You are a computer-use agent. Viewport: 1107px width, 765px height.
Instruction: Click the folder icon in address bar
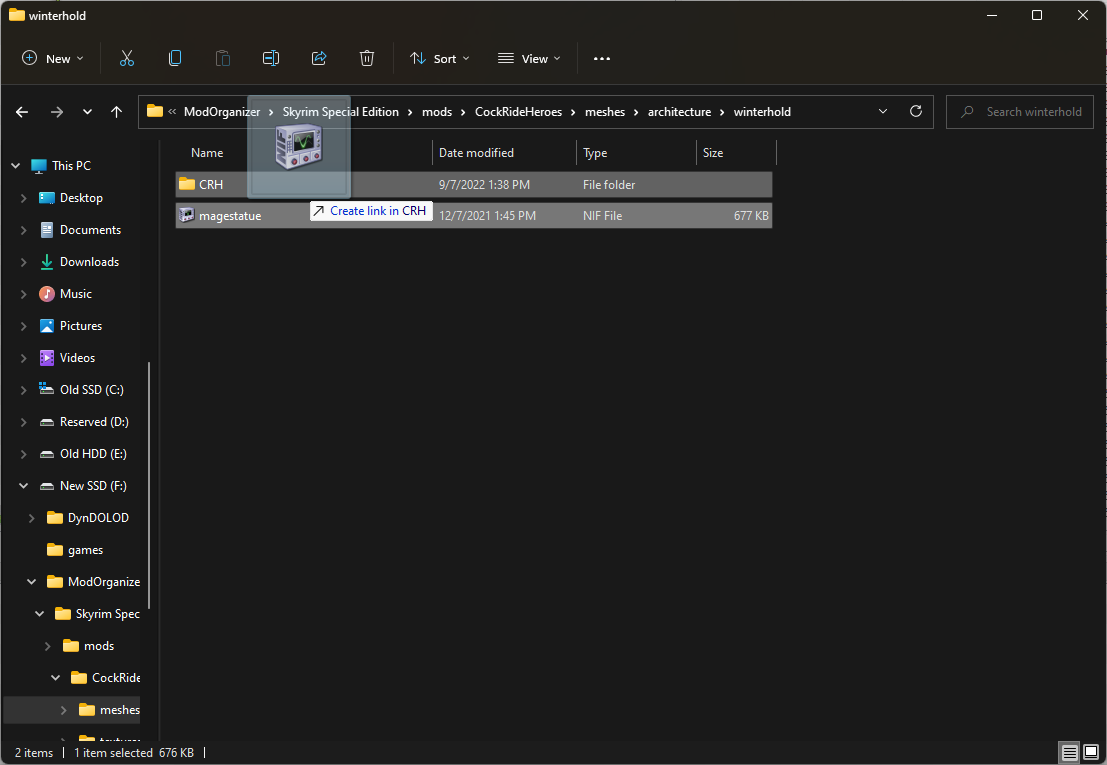tap(155, 111)
